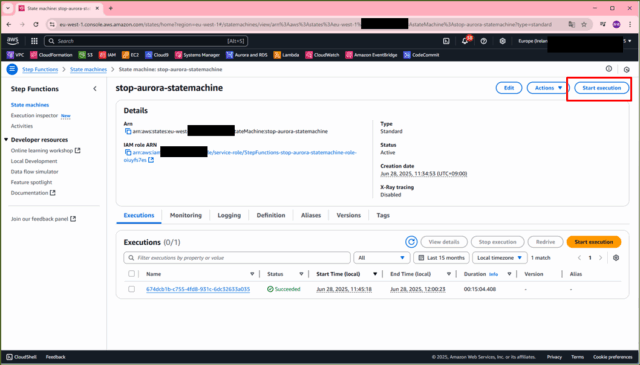This screenshot has height=365, width=640.
Task: Open the Lambda bookmark shortcut
Action: 287,55
